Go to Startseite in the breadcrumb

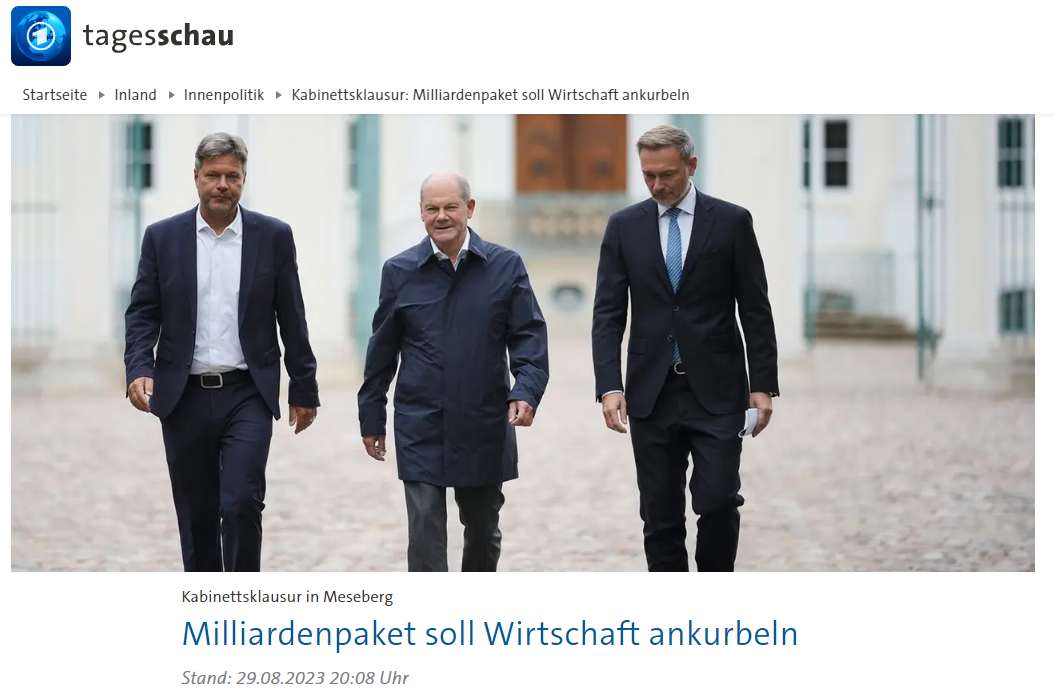54,95
